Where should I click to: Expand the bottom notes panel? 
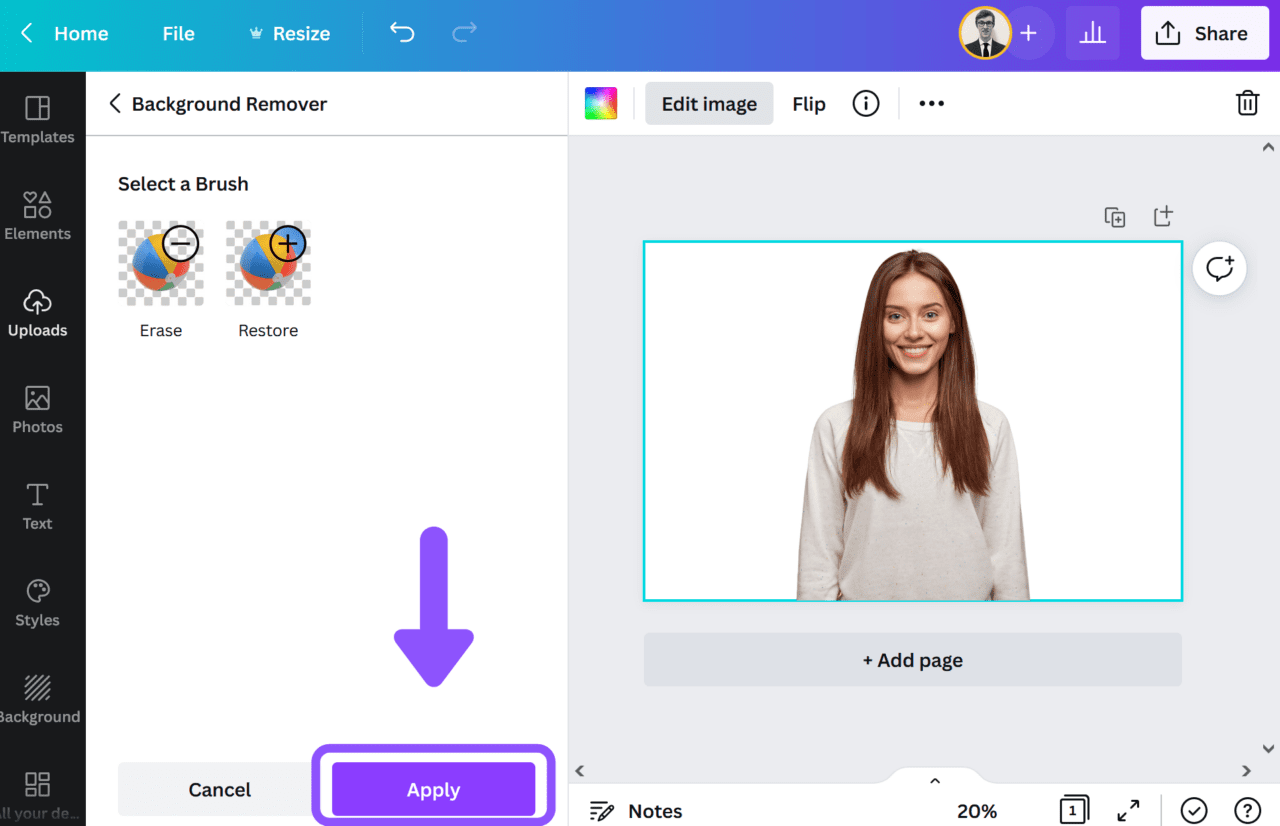click(x=934, y=780)
